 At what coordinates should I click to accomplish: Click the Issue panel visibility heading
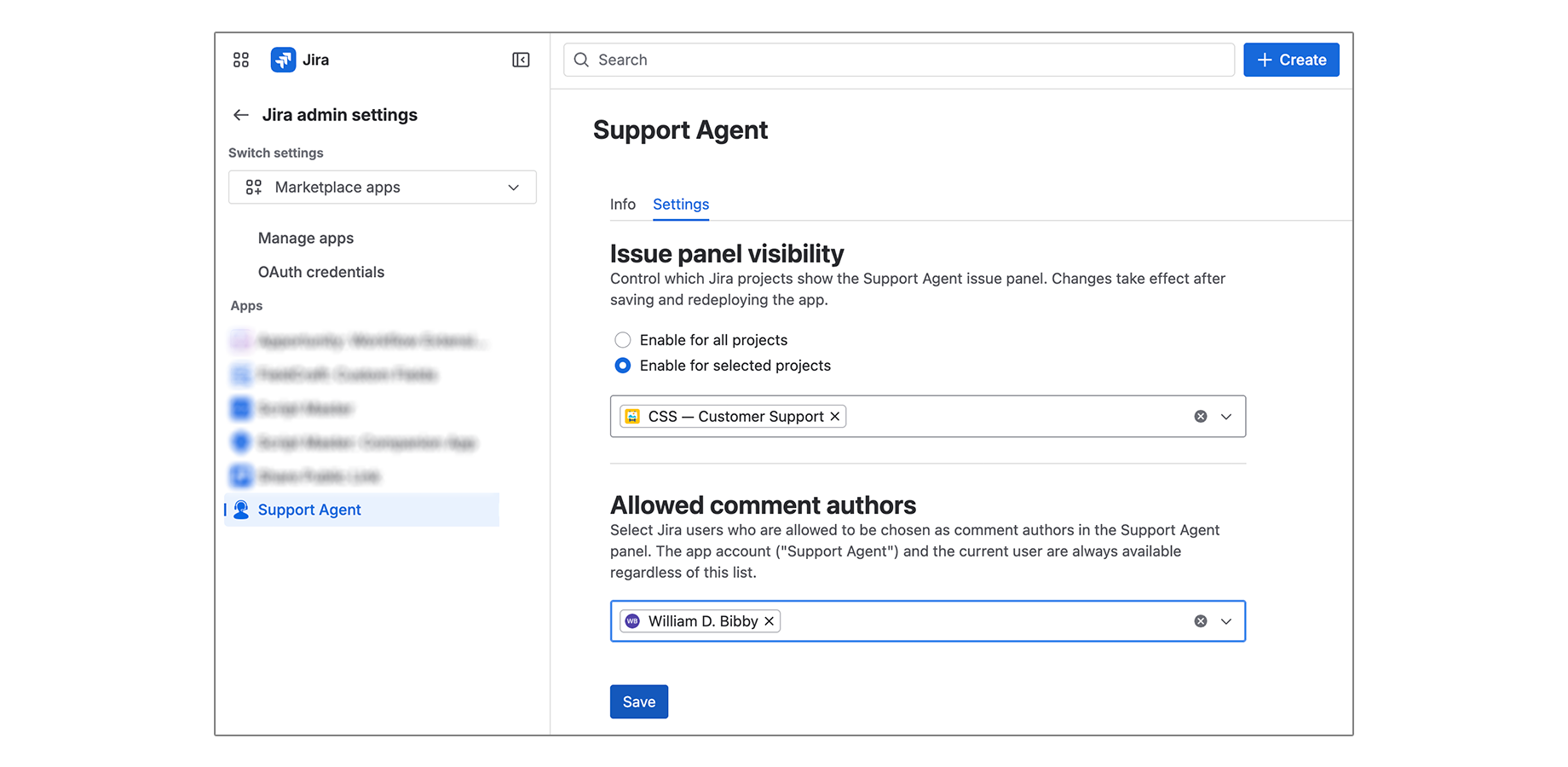coord(727,254)
